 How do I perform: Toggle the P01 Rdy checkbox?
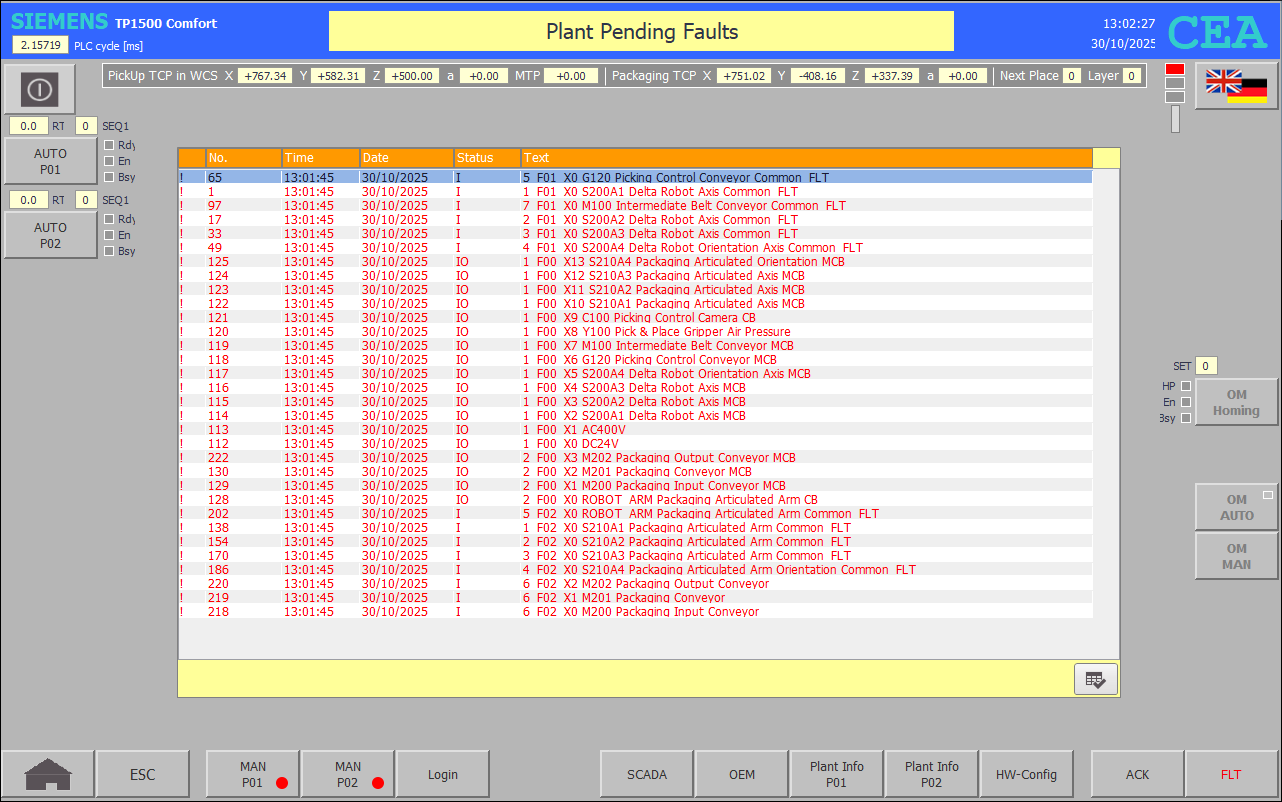[109, 145]
